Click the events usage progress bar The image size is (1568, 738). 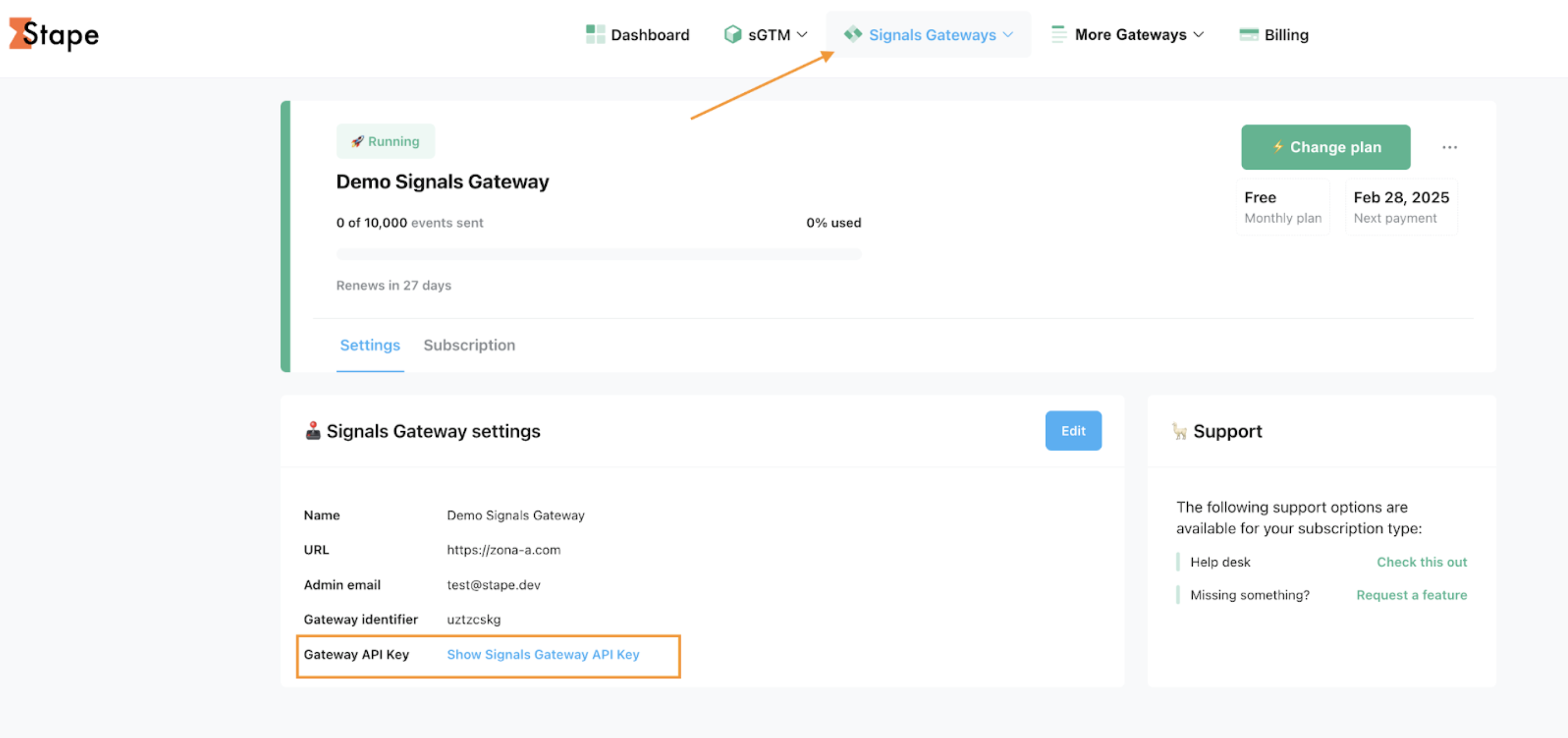click(x=599, y=254)
